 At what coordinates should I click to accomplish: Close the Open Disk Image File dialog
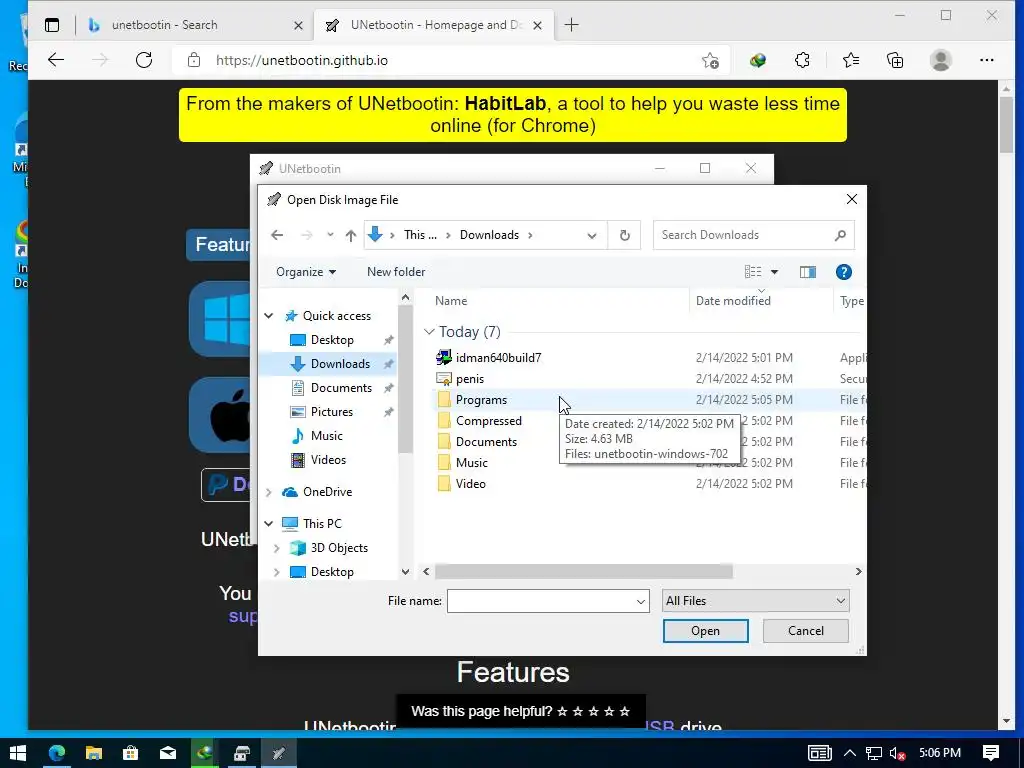click(x=852, y=199)
